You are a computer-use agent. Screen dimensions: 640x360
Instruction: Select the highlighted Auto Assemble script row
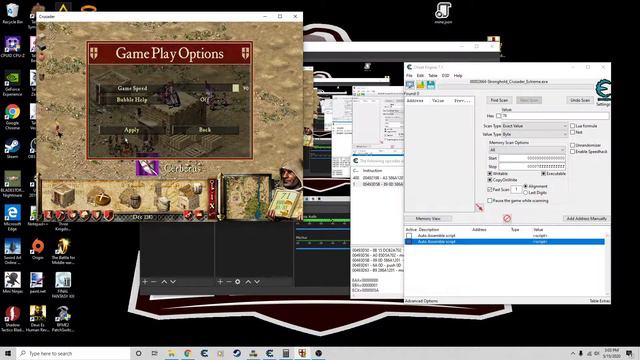pyautogui.click(x=504, y=242)
